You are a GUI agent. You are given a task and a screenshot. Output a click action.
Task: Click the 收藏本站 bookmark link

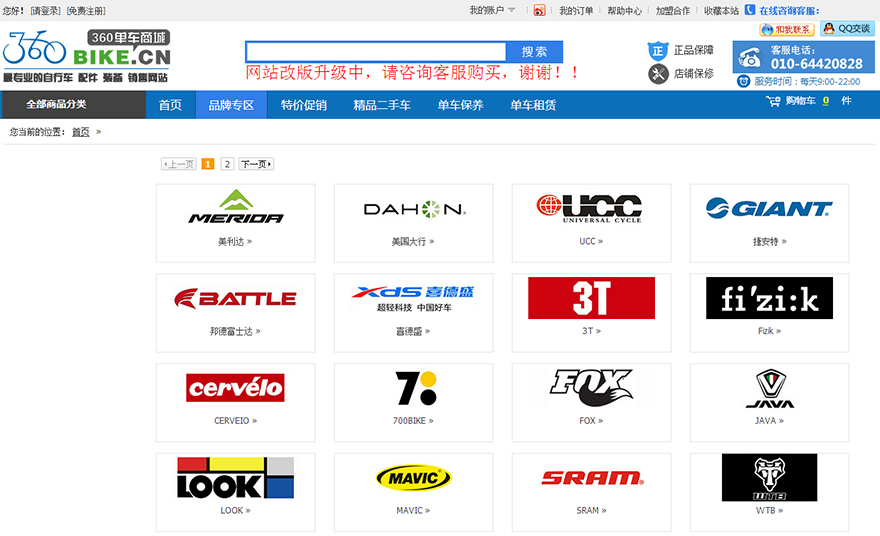point(721,11)
